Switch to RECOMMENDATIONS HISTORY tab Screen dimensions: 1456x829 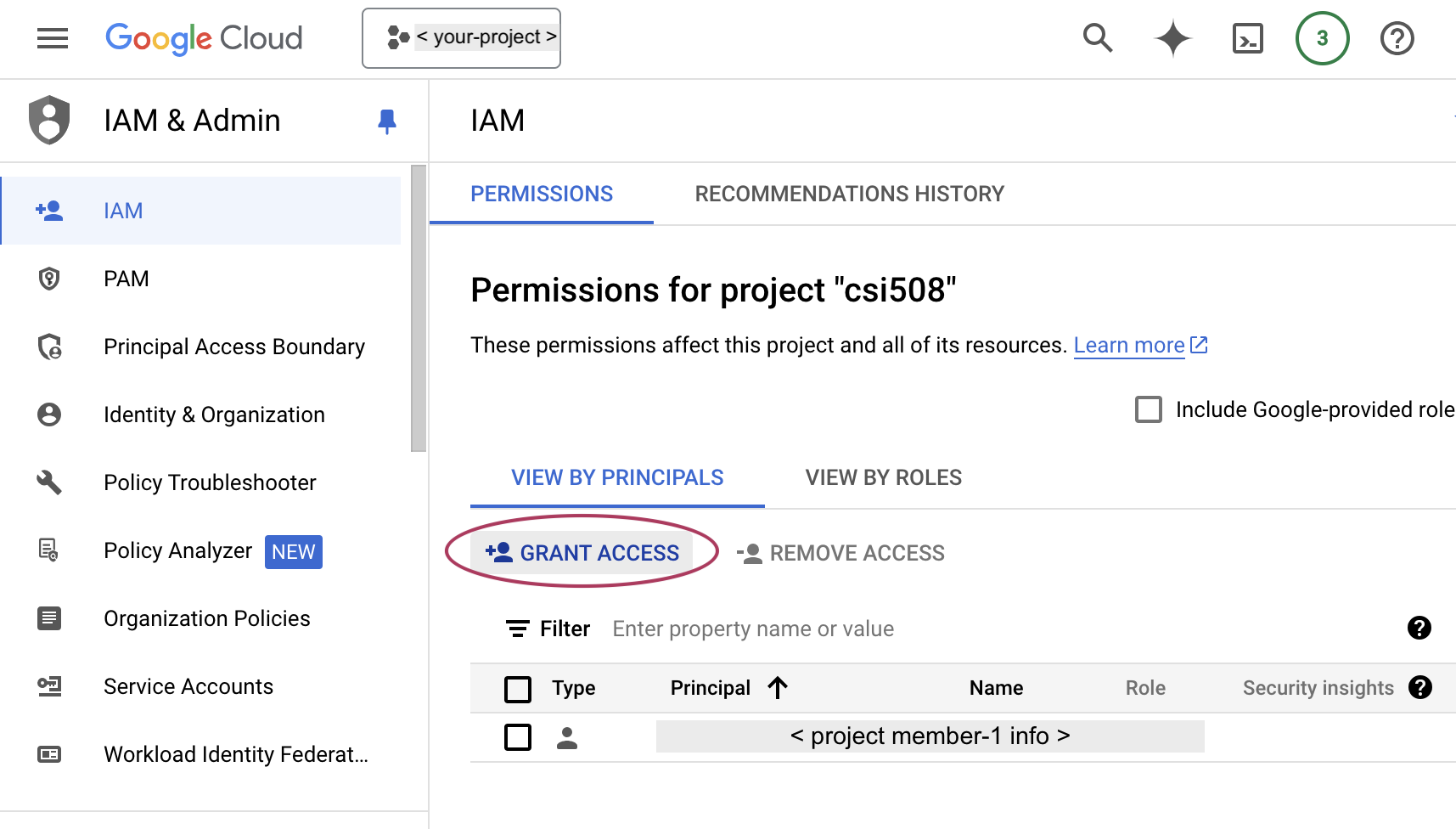pos(849,195)
